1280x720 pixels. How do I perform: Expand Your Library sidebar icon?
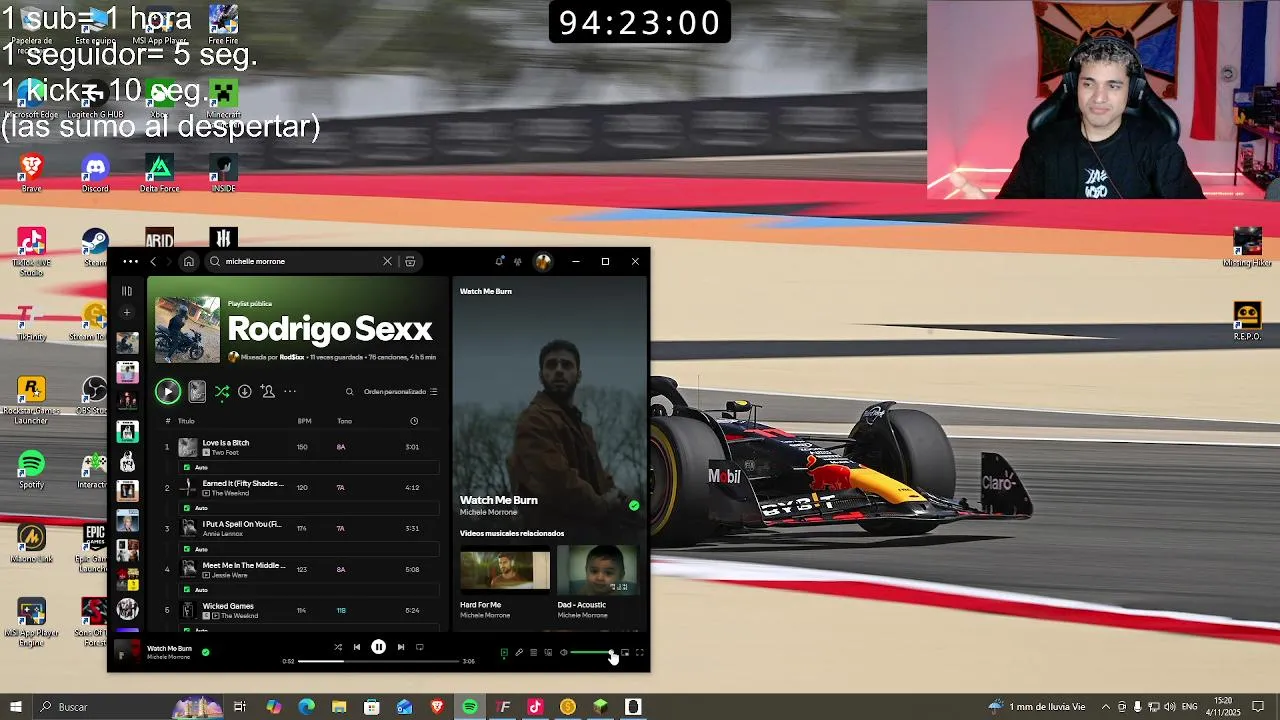(x=127, y=291)
